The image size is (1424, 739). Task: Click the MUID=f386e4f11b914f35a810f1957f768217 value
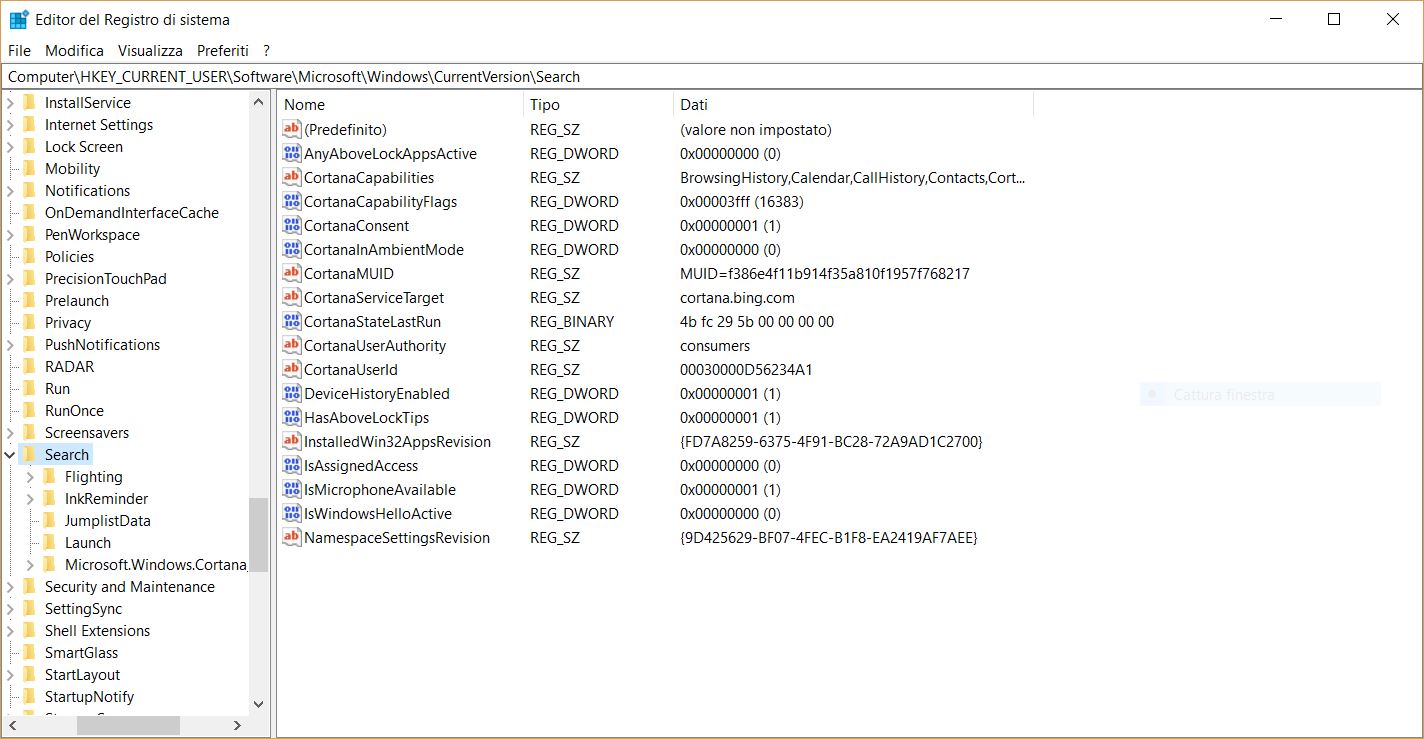pyautogui.click(x=825, y=273)
